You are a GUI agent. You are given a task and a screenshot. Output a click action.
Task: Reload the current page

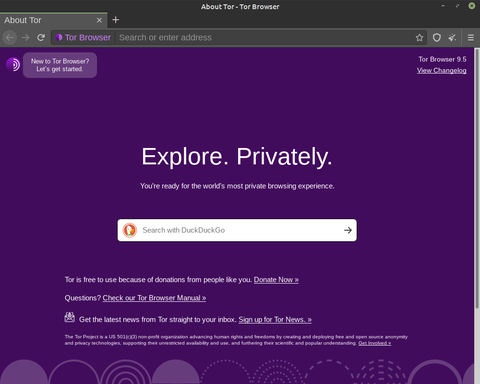pos(41,38)
